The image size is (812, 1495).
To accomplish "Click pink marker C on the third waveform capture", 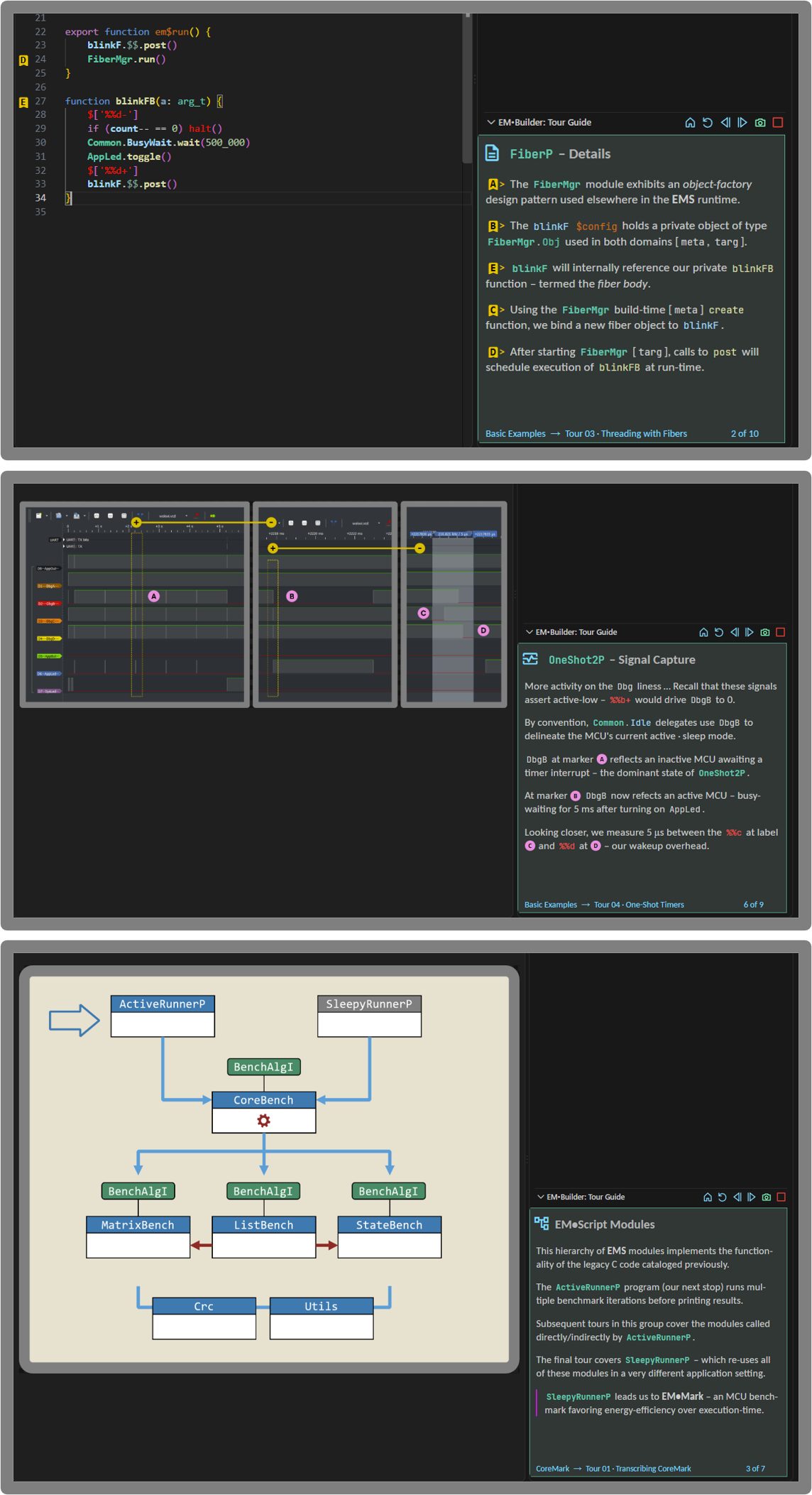I will click(424, 613).
